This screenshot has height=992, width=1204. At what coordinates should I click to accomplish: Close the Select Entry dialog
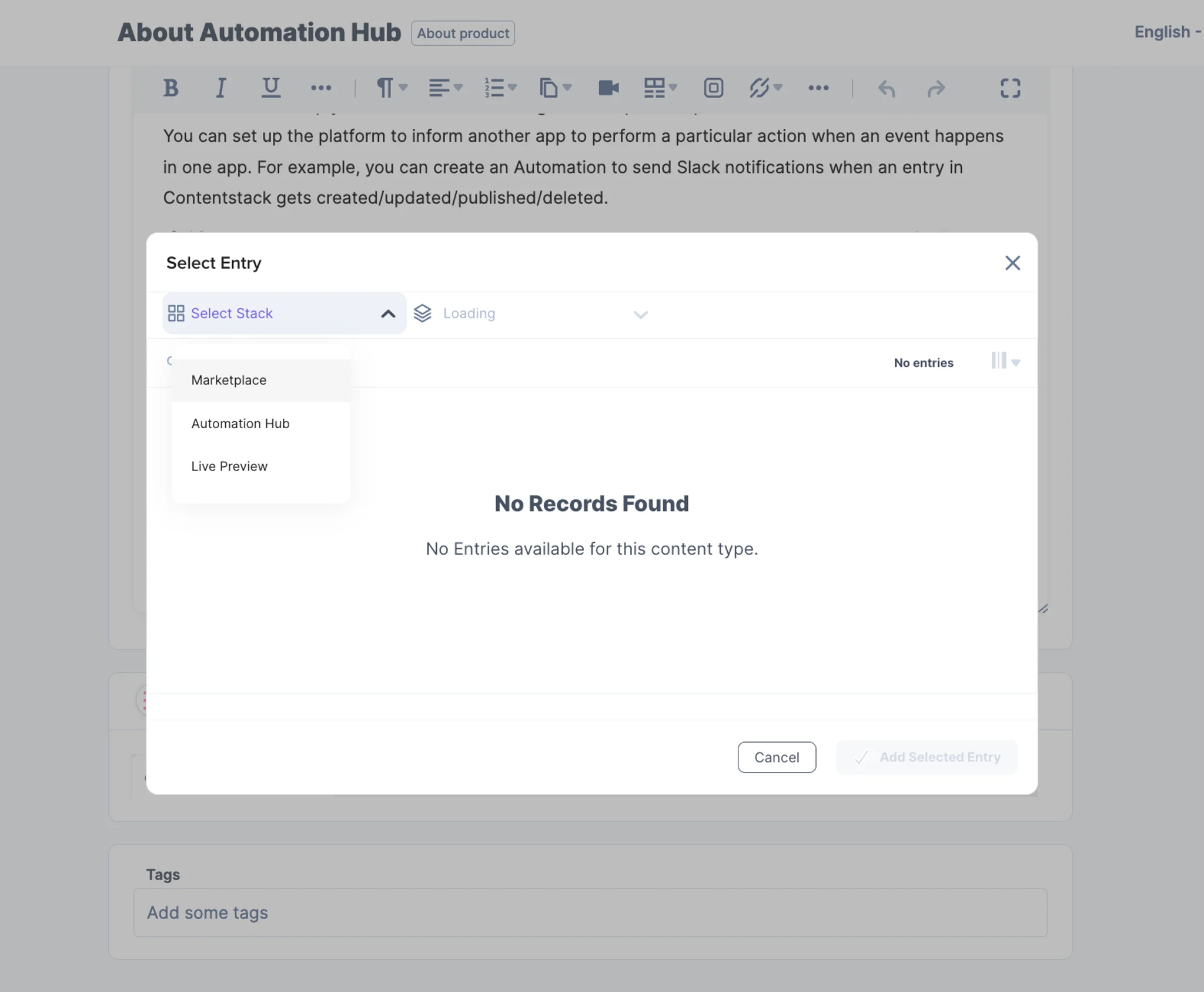coord(1012,263)
